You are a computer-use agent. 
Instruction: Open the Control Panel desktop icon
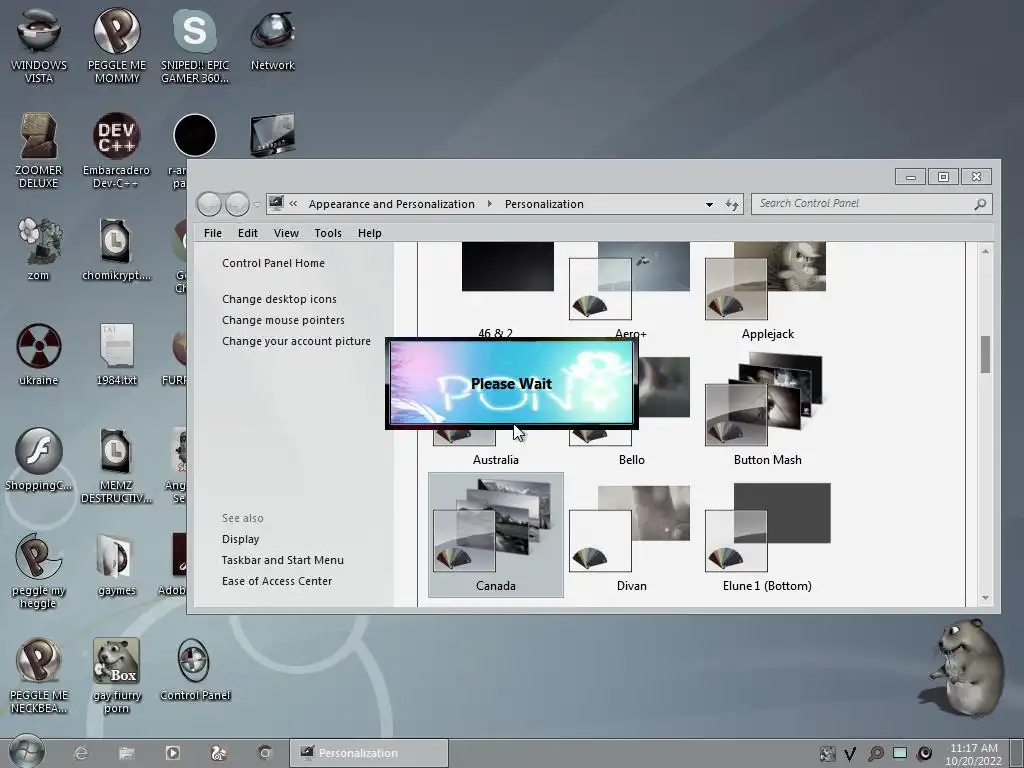click(195, 669)
